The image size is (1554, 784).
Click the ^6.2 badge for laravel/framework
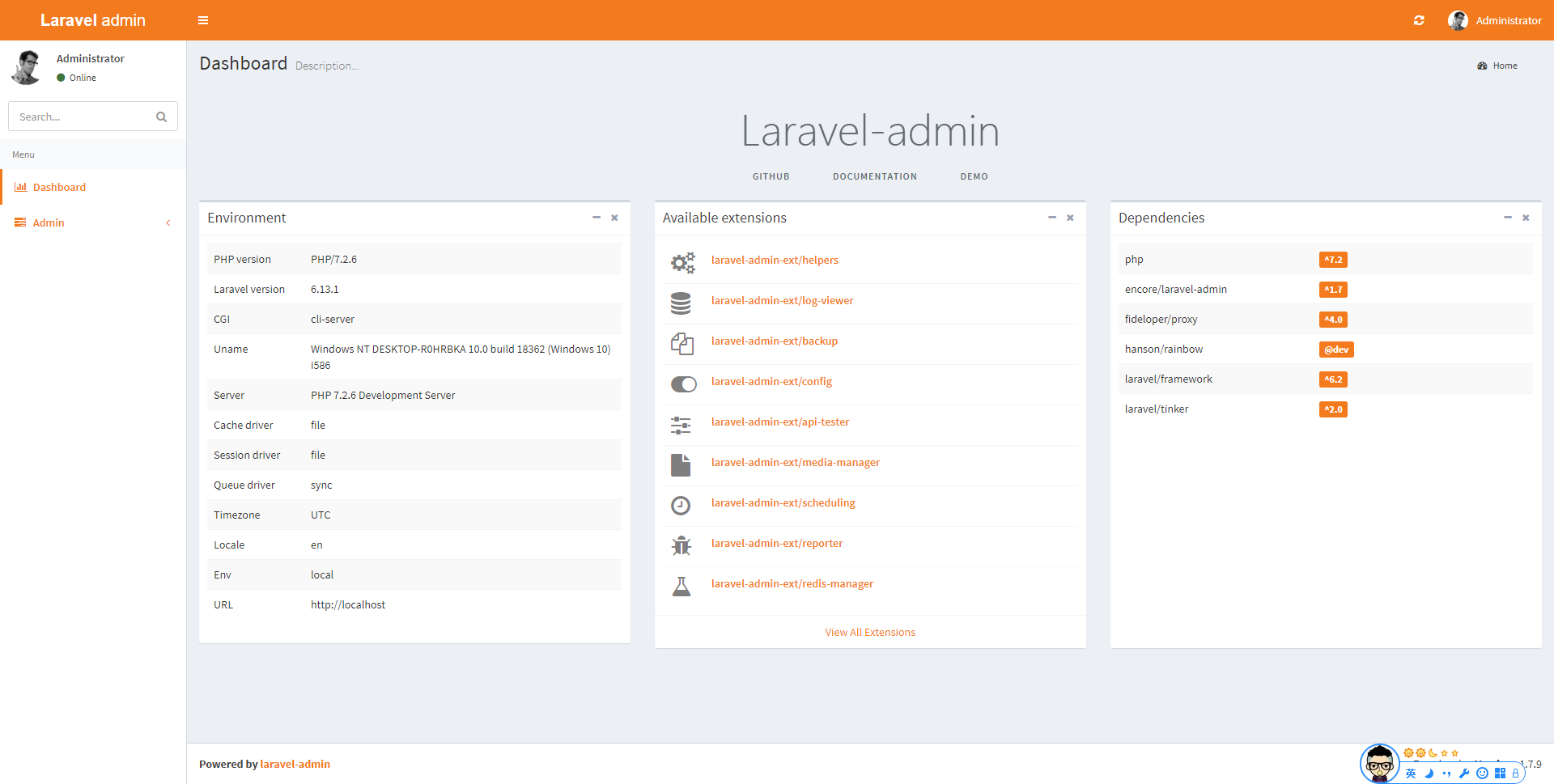[1333, 379]
